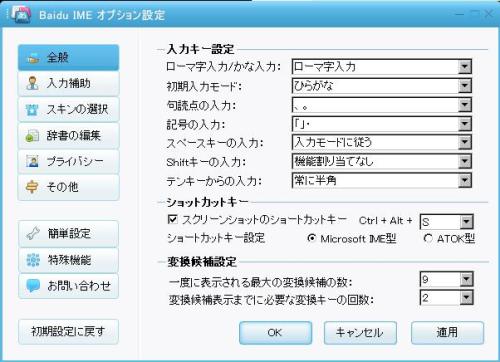Click the Baidu IME logo icon in title bar
Viewport: 500px width, 362px height.
21,14
